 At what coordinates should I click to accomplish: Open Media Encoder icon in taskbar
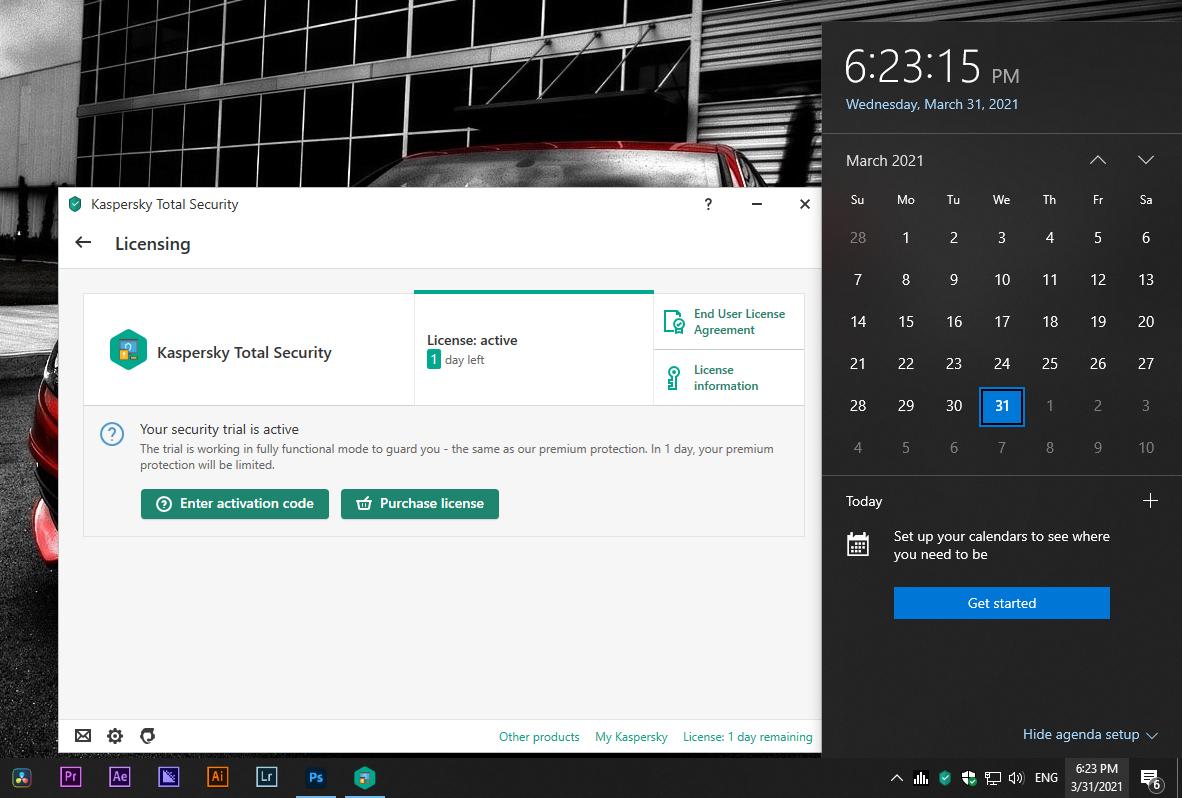pos(169,777)
